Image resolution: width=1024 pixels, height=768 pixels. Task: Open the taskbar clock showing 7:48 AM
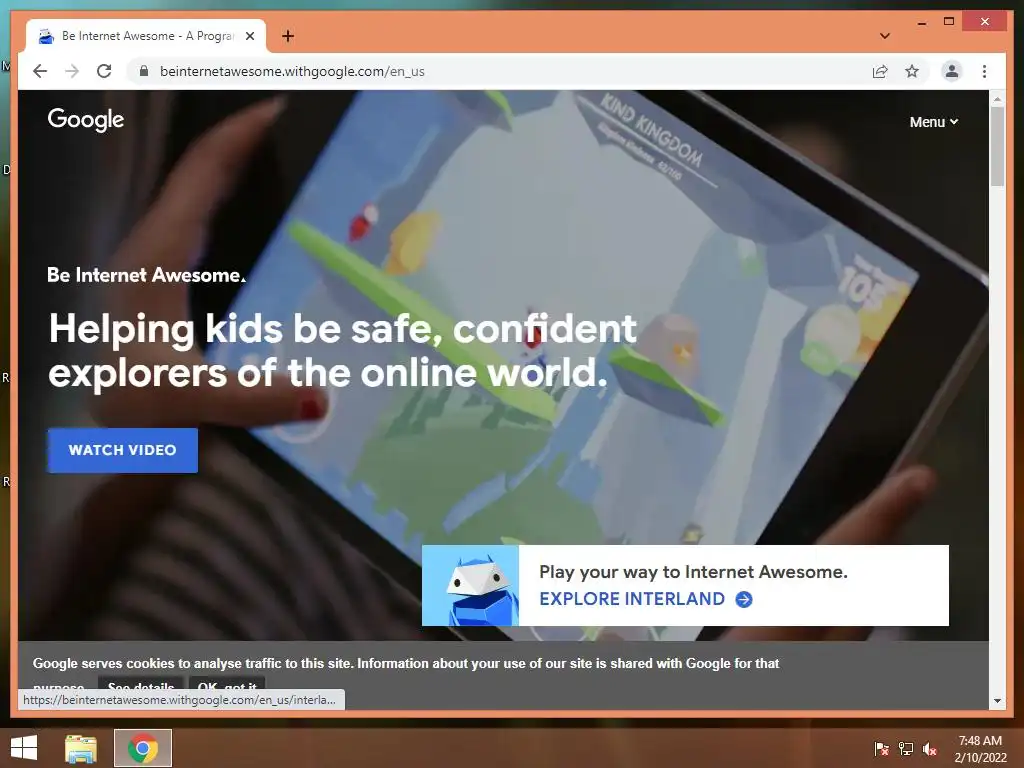pyautogui.click(x=980, y=749)
